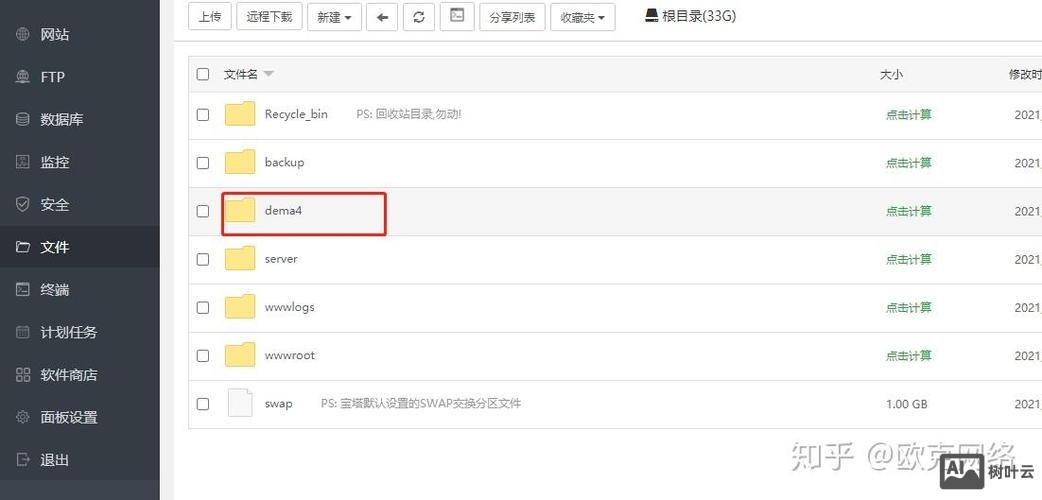Open FTP menu in sidebar

[x=80, y=77]
